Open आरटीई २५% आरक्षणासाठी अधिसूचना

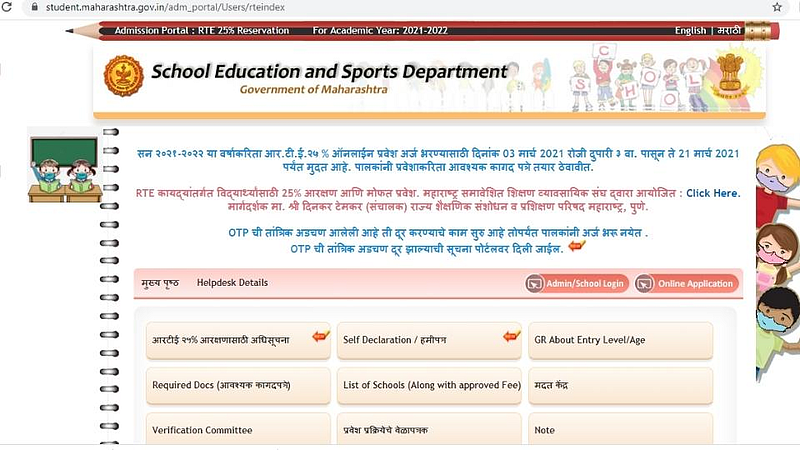[x=238, y=340]
